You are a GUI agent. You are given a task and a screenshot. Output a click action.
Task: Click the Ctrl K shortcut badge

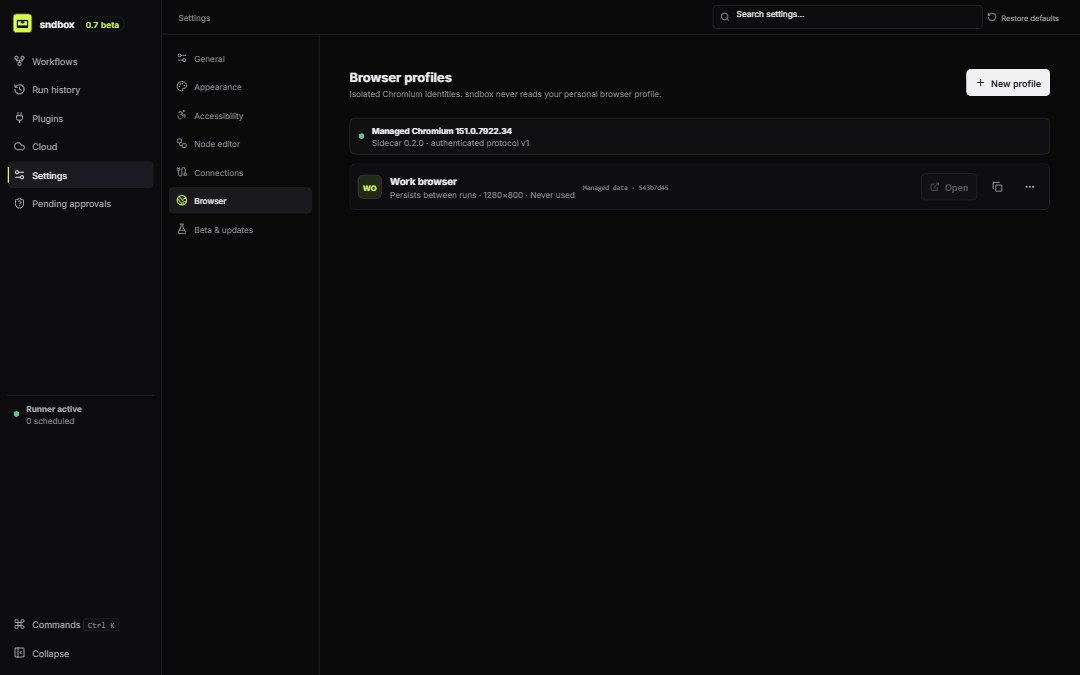click(101, 625)
